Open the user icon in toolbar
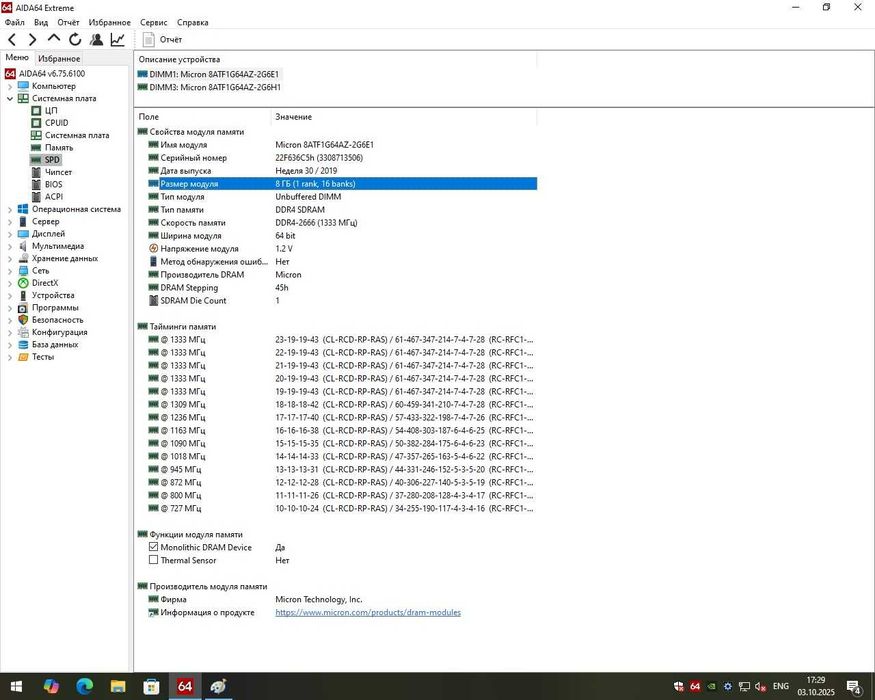875x700 pixels. [x=96, y=39]
